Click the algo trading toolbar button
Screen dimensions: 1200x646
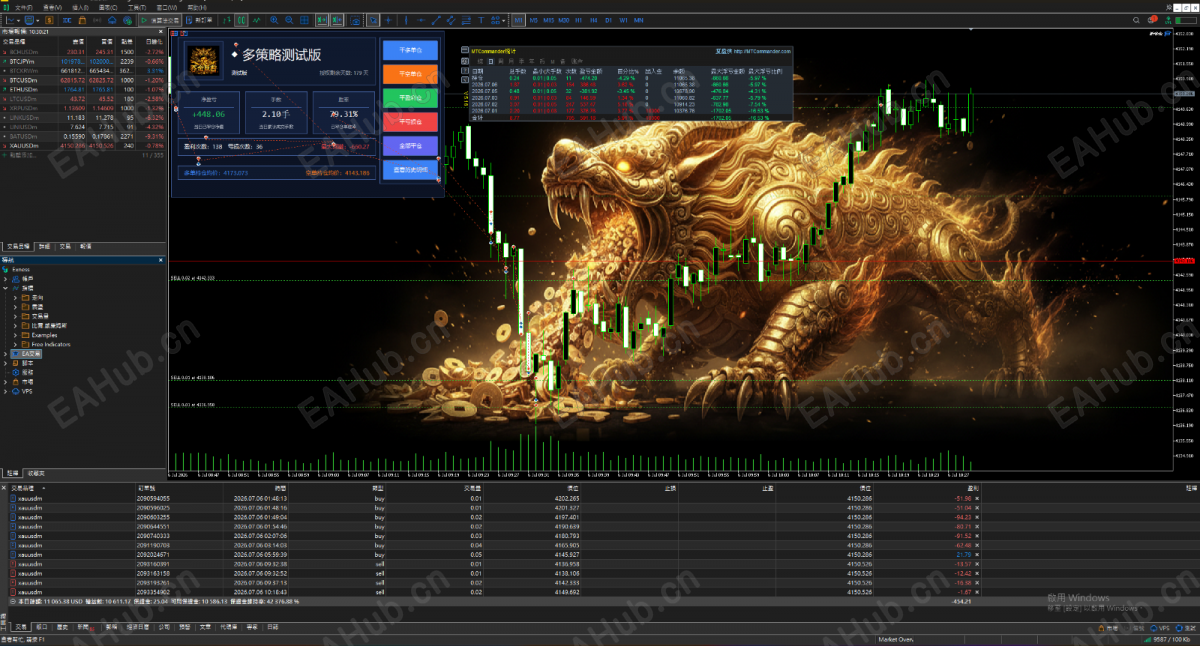160,20
